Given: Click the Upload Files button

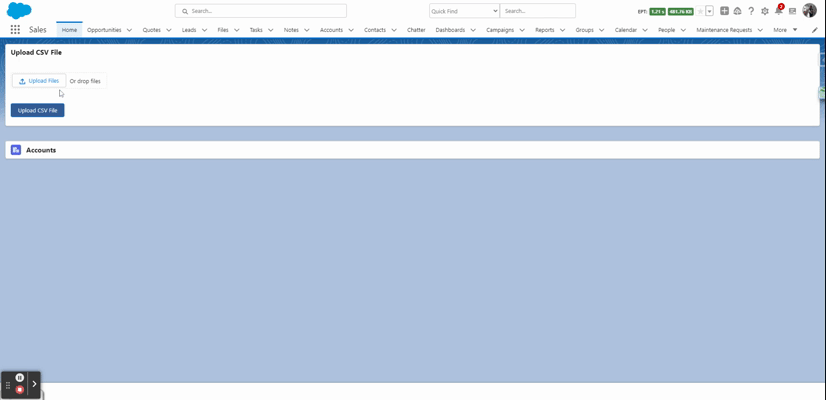Looking at the screenshot, I should (x=39, y=81).
